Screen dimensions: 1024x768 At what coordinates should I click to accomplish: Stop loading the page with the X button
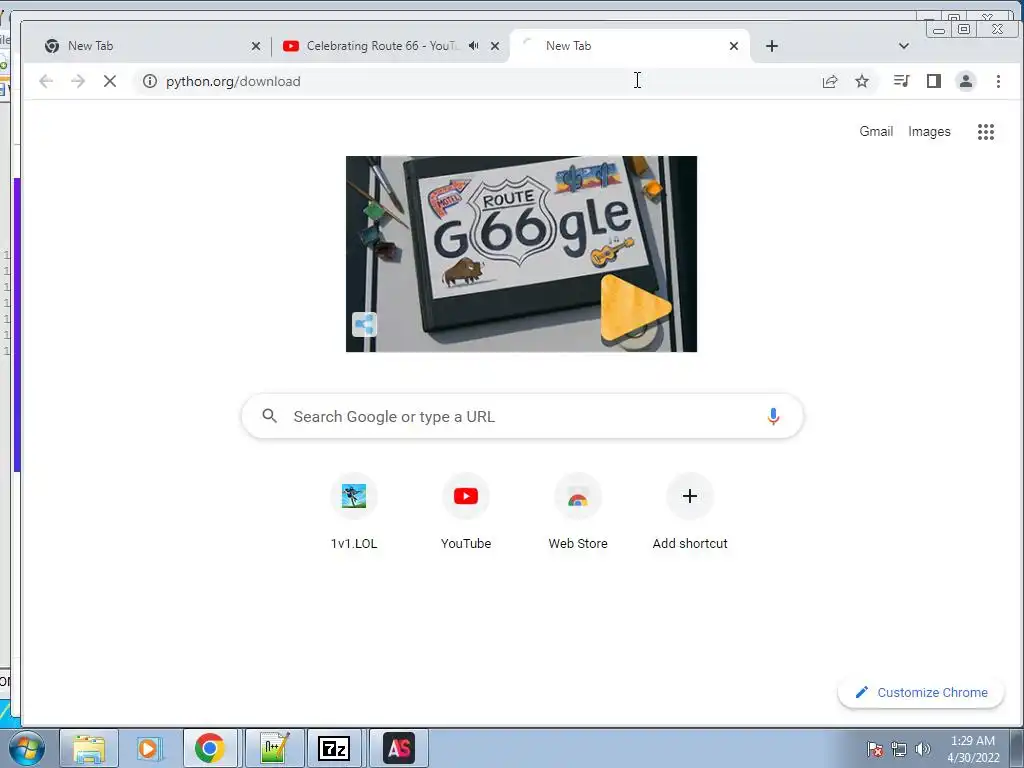point(110,81)
